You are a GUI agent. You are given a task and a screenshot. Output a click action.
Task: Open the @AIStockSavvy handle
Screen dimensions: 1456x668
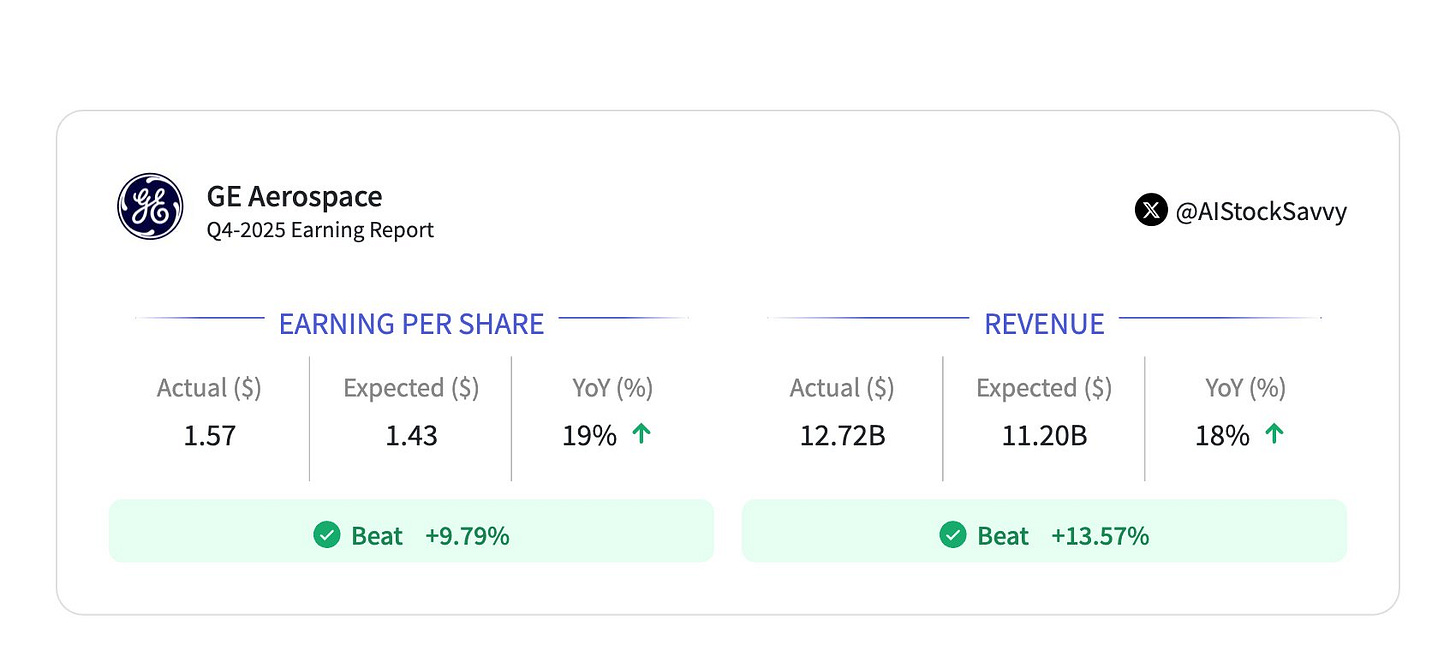point(1261,212)
